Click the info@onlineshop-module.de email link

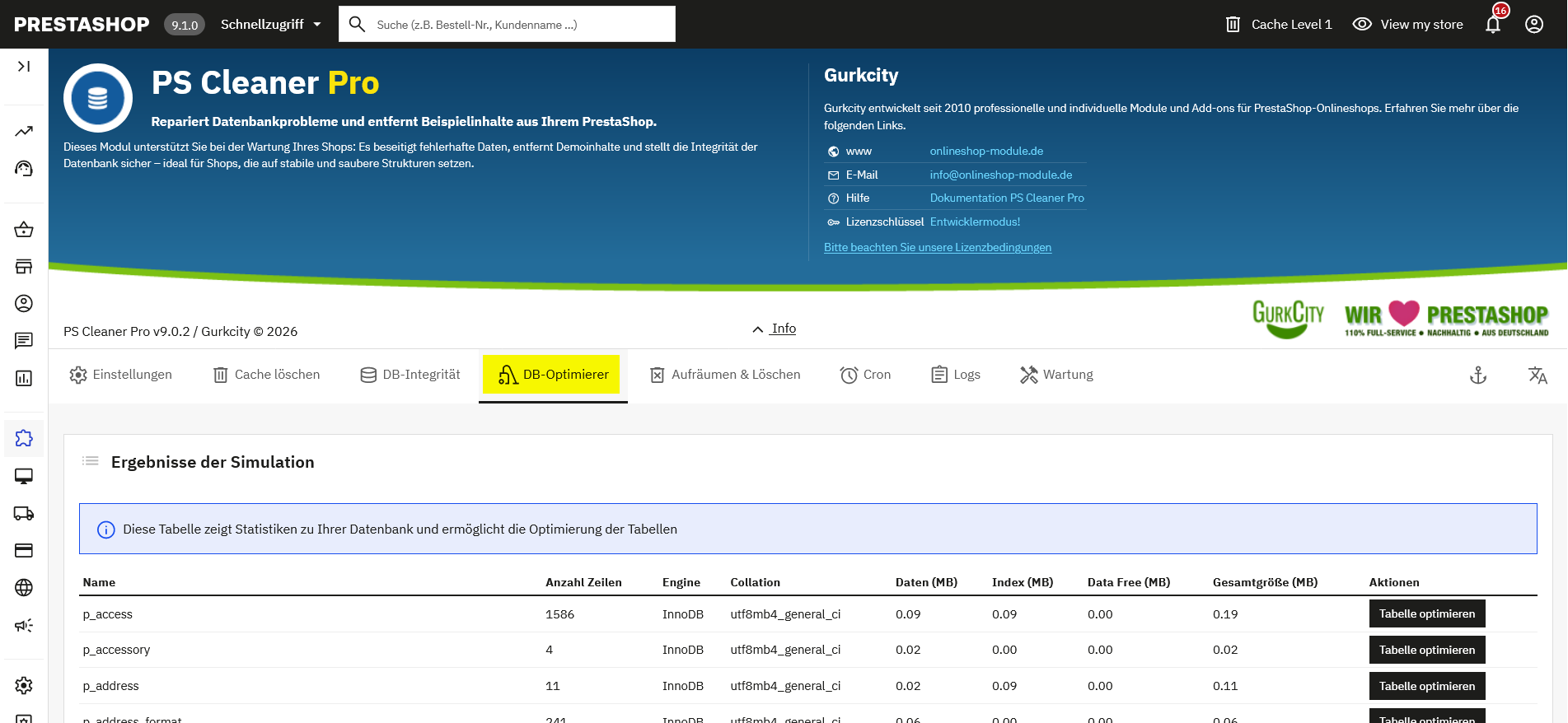1001,175
